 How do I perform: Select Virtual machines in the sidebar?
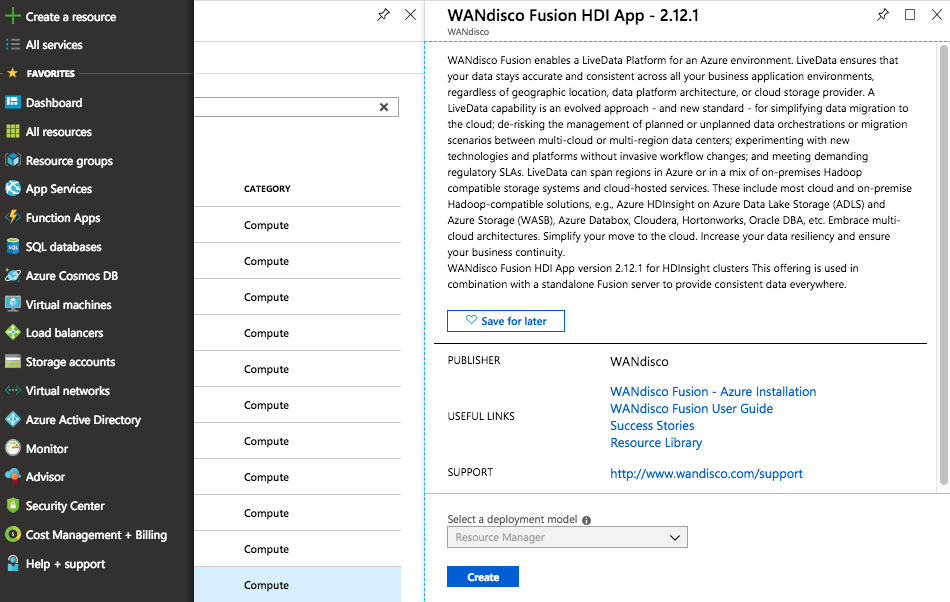(x=68, y=305)
